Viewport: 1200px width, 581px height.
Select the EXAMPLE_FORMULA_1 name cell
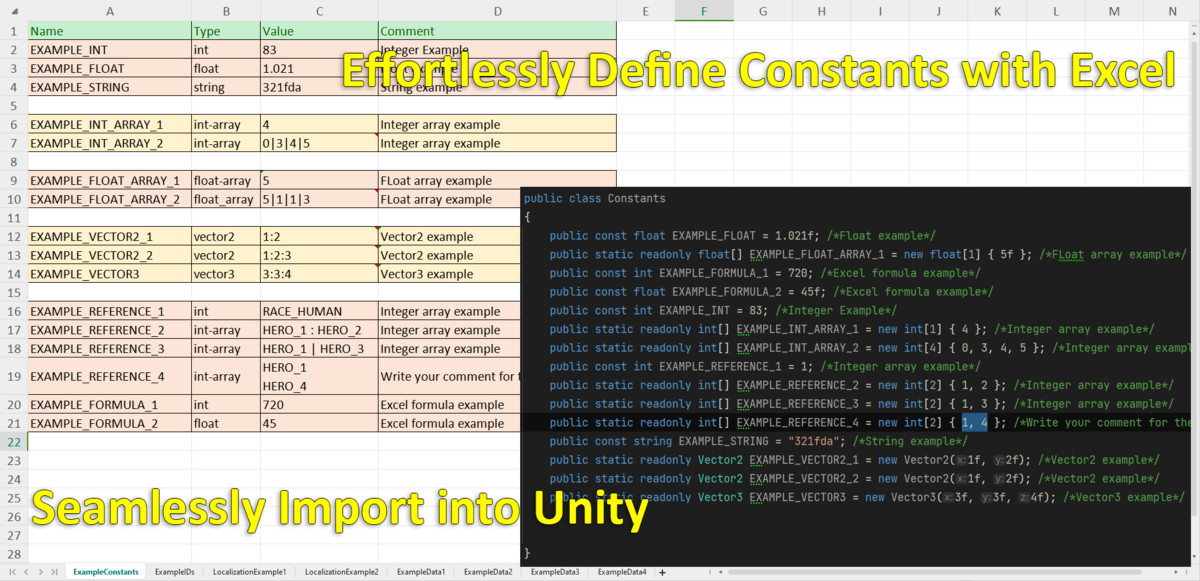point(109,405)
